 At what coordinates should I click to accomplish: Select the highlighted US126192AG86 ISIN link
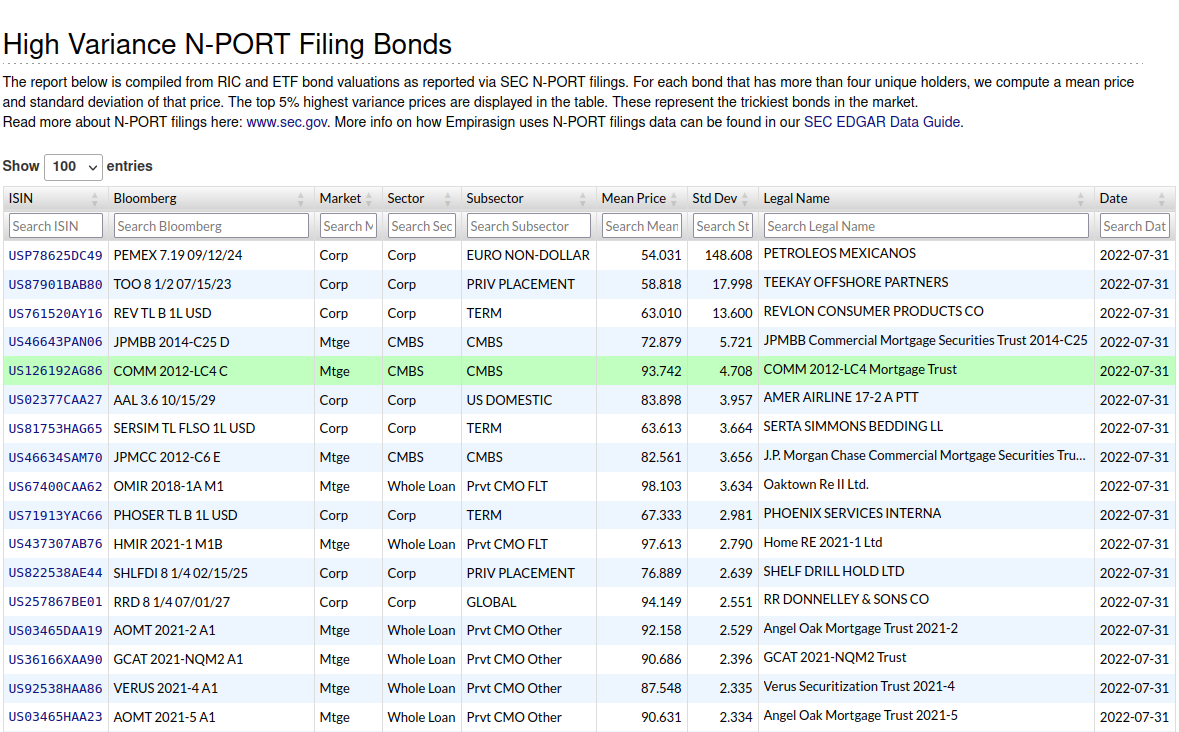tap(55, 371)
